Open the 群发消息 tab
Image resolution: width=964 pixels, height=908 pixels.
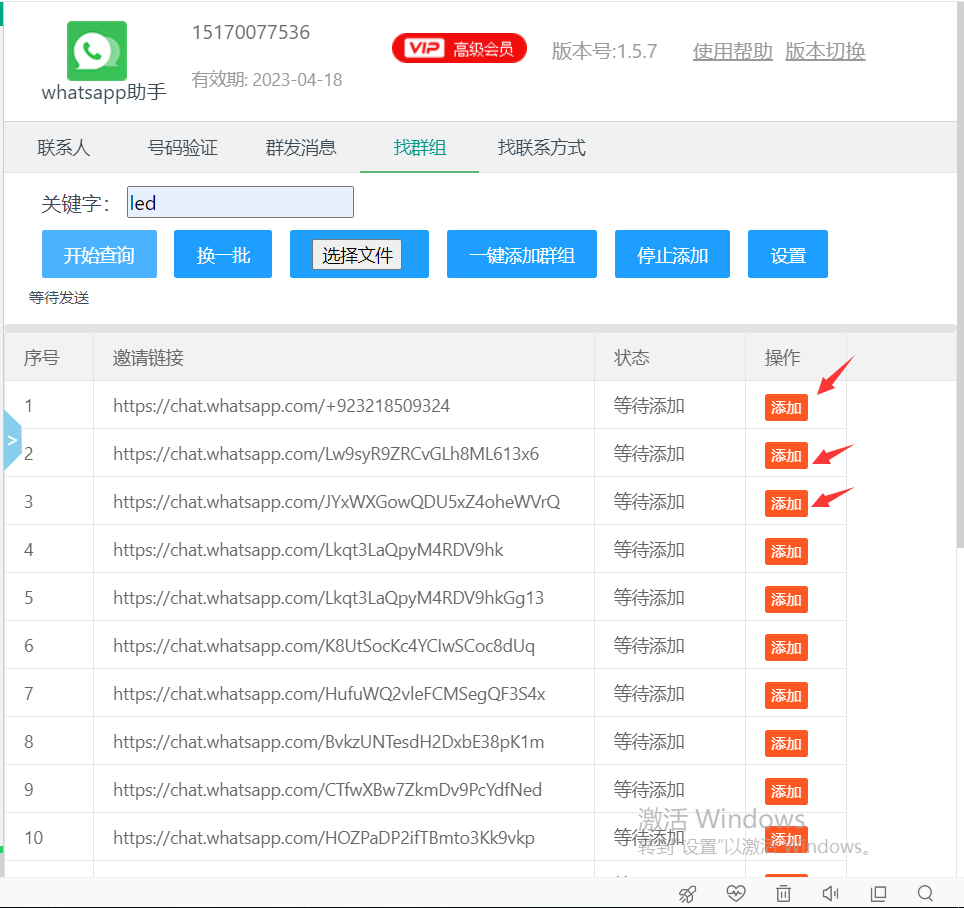[x=301, y=148]
